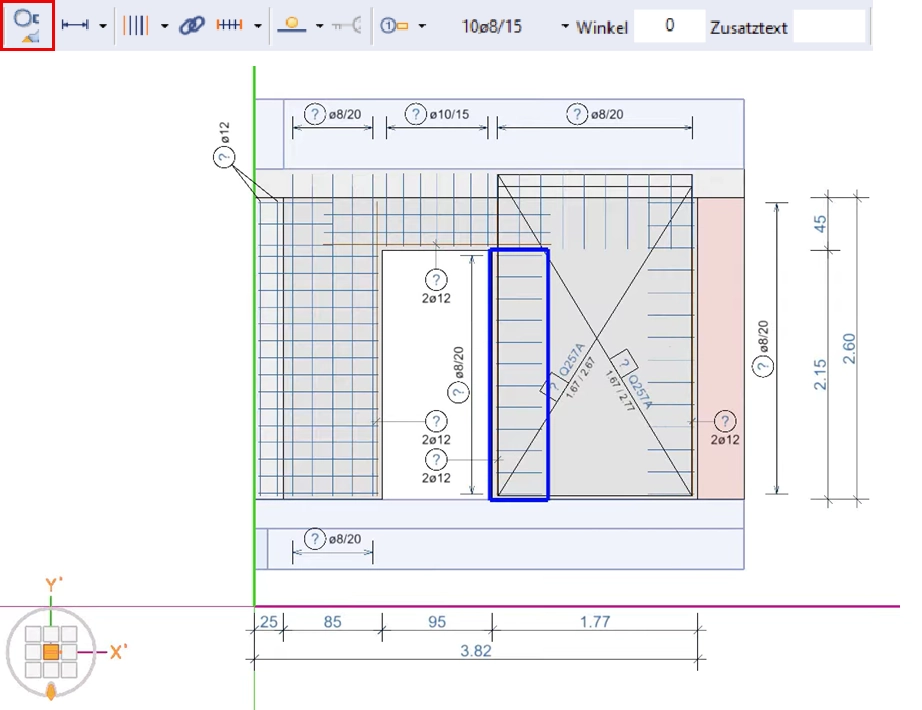Click the chain link icon

coord(191,26)
